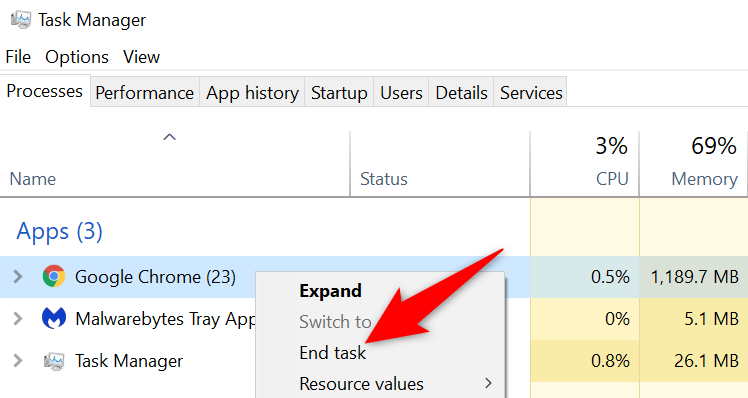Open the Options menu

[x=77, y=57]
